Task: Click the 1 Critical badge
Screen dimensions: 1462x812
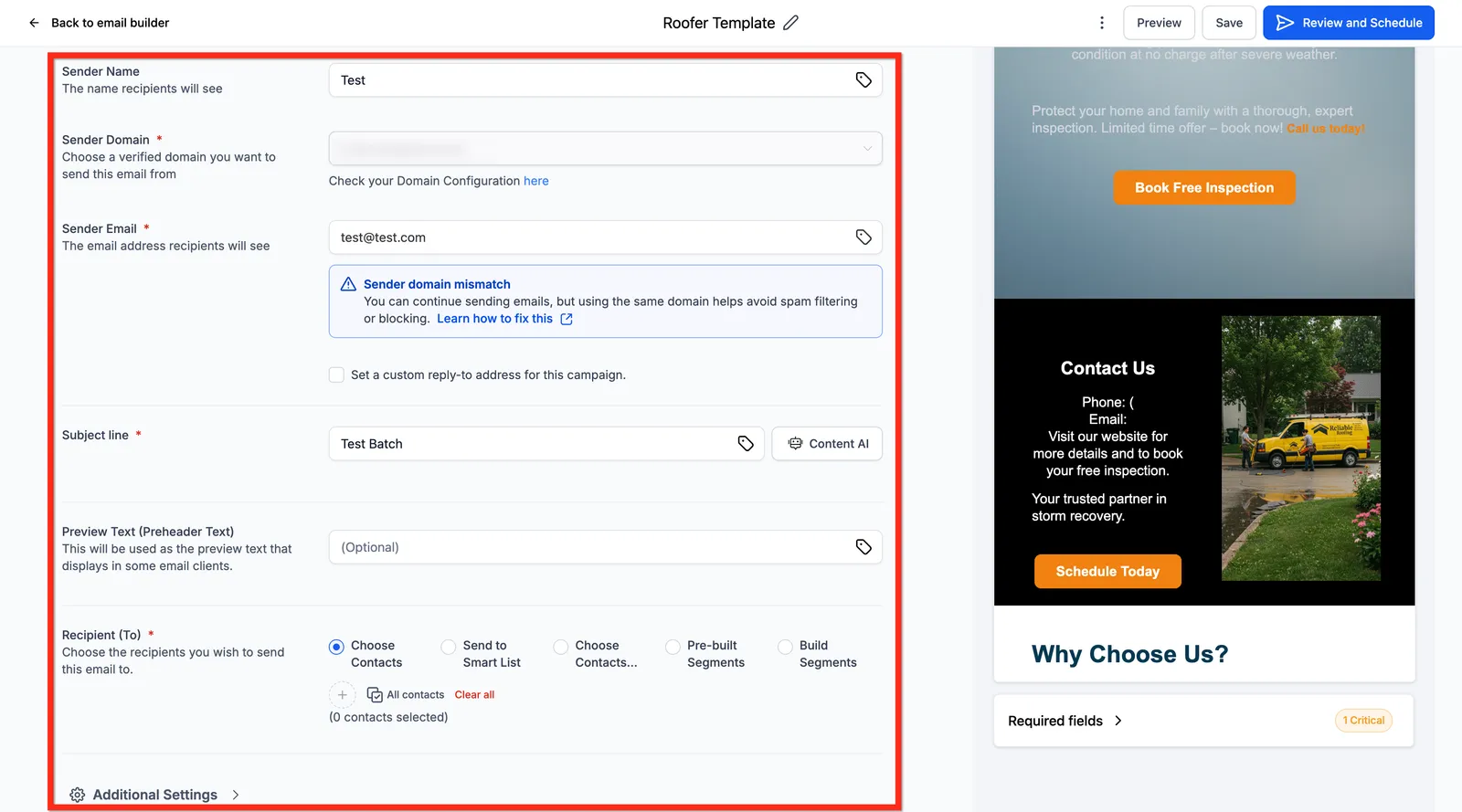Action: point(1363,721)
